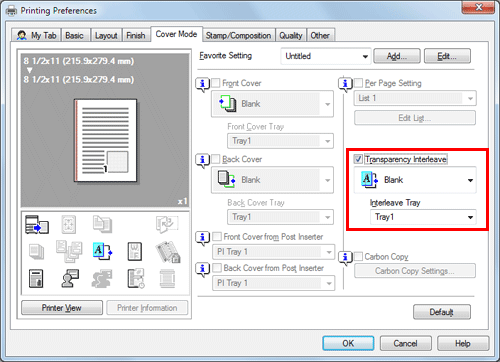This screenshot has height=362, width=500.
Task: Click the page with clock icon
Action: [136, 279]
